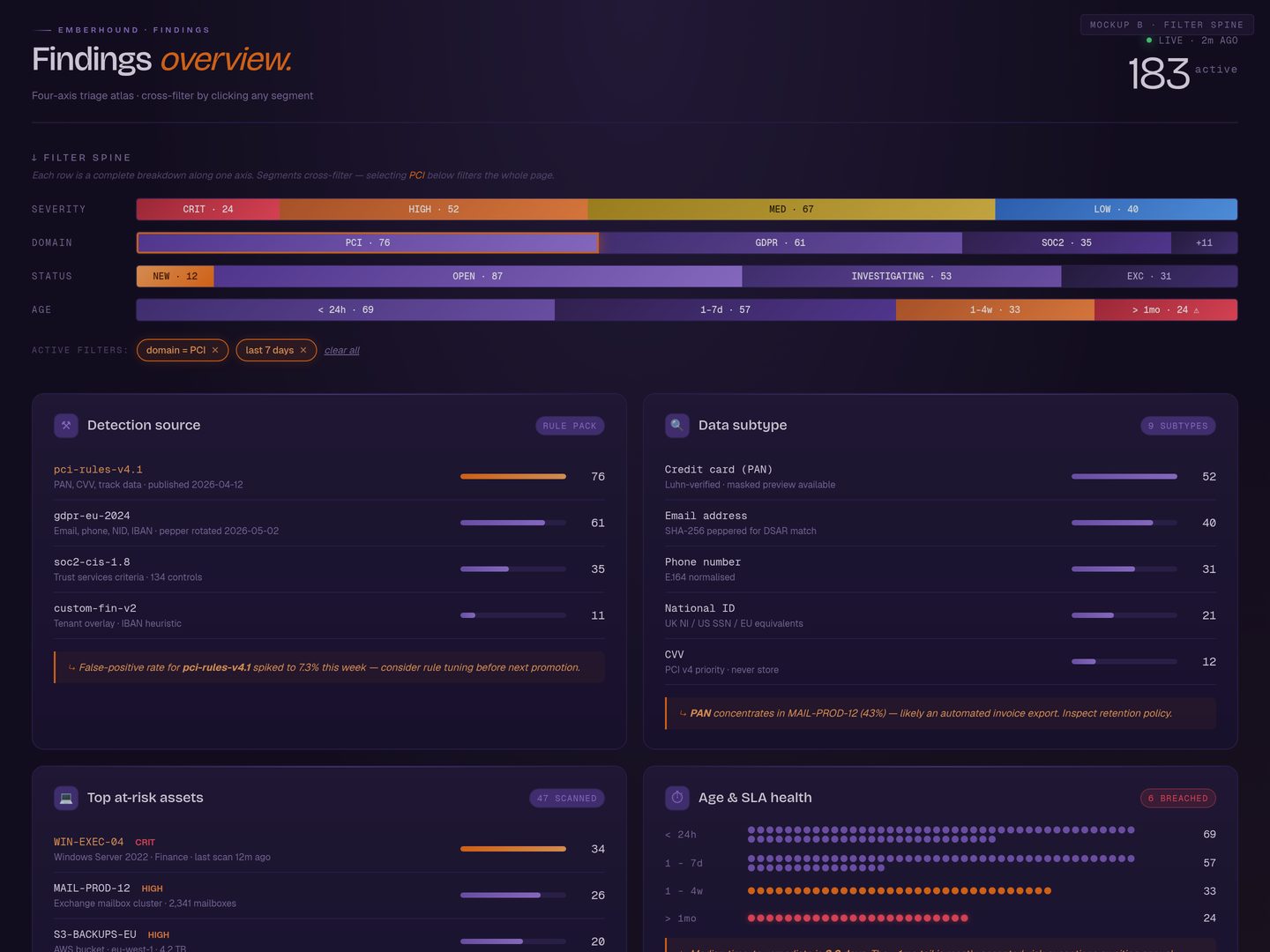This screenshot has height=952, width=1270.
Task: Choose the GDPR domain segment
Action: 781,242
